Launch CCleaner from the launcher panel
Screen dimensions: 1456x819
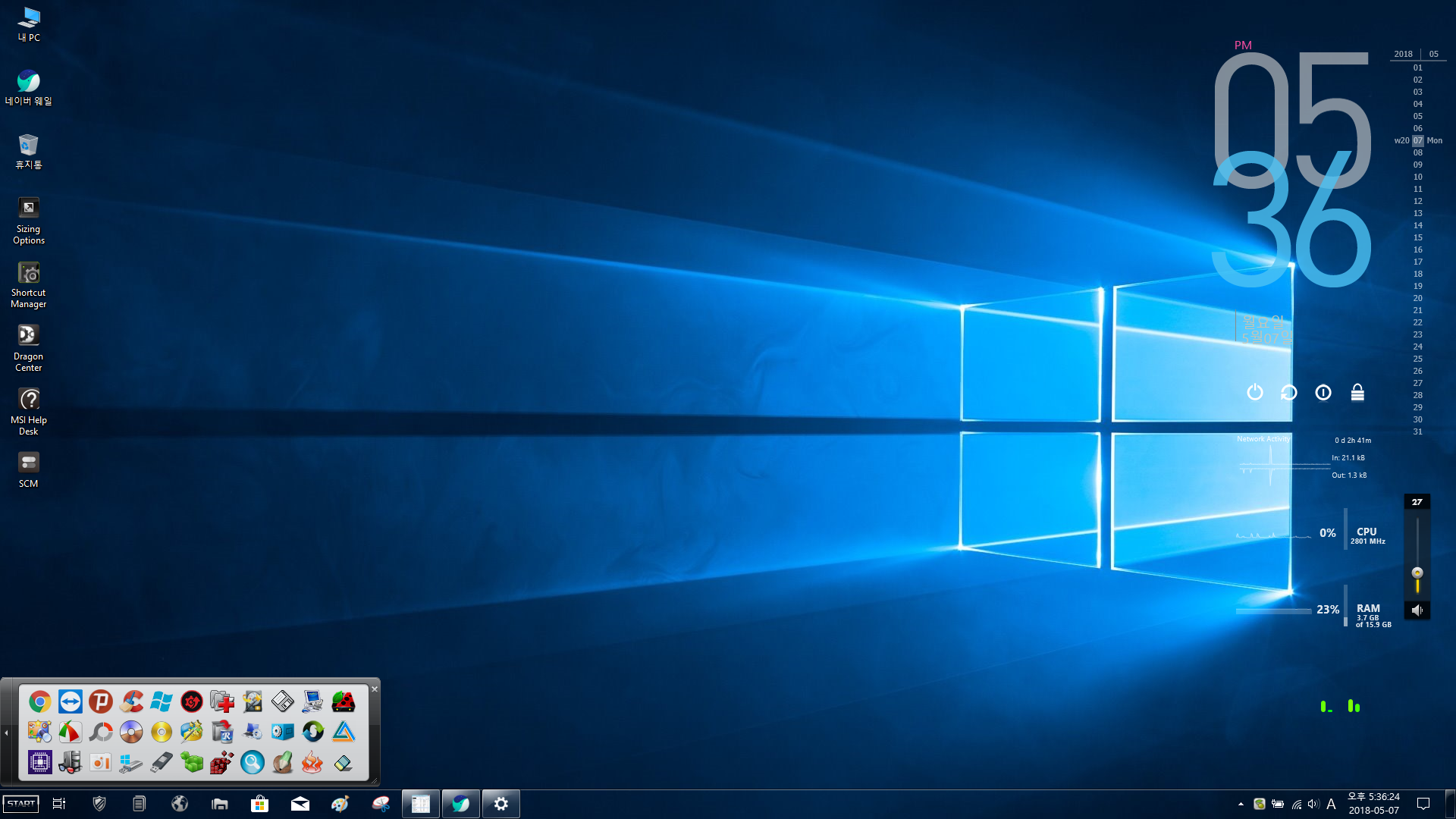(131, 701)
